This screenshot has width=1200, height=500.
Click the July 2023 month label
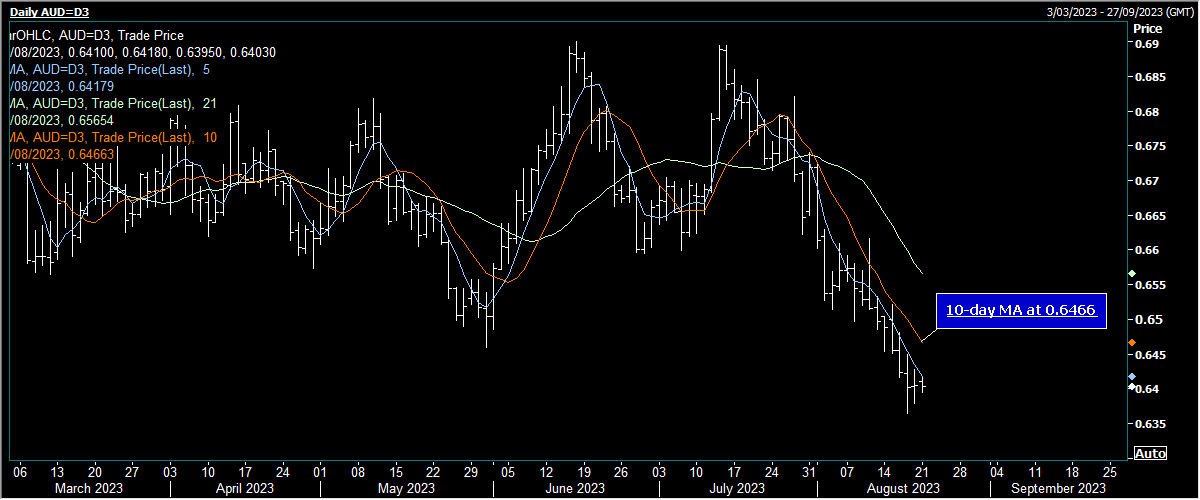pyautogui.click(x=736, y=488)
